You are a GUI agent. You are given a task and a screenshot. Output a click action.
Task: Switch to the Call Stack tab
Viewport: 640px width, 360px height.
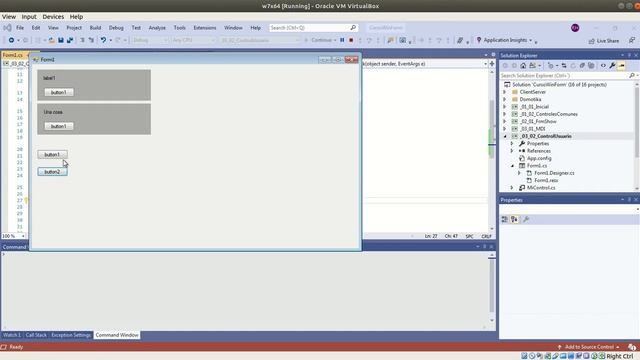coord(36,335)
